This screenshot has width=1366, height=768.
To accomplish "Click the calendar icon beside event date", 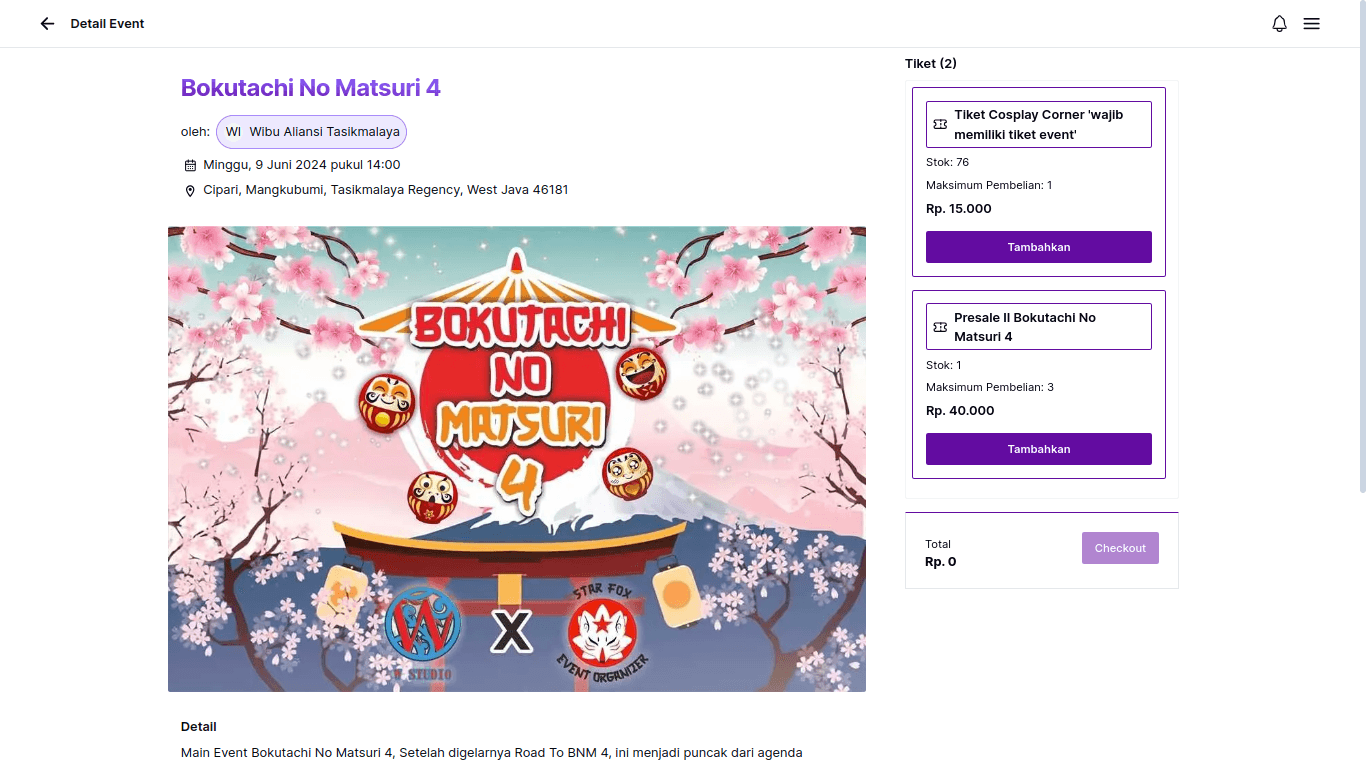I will 190,166.
